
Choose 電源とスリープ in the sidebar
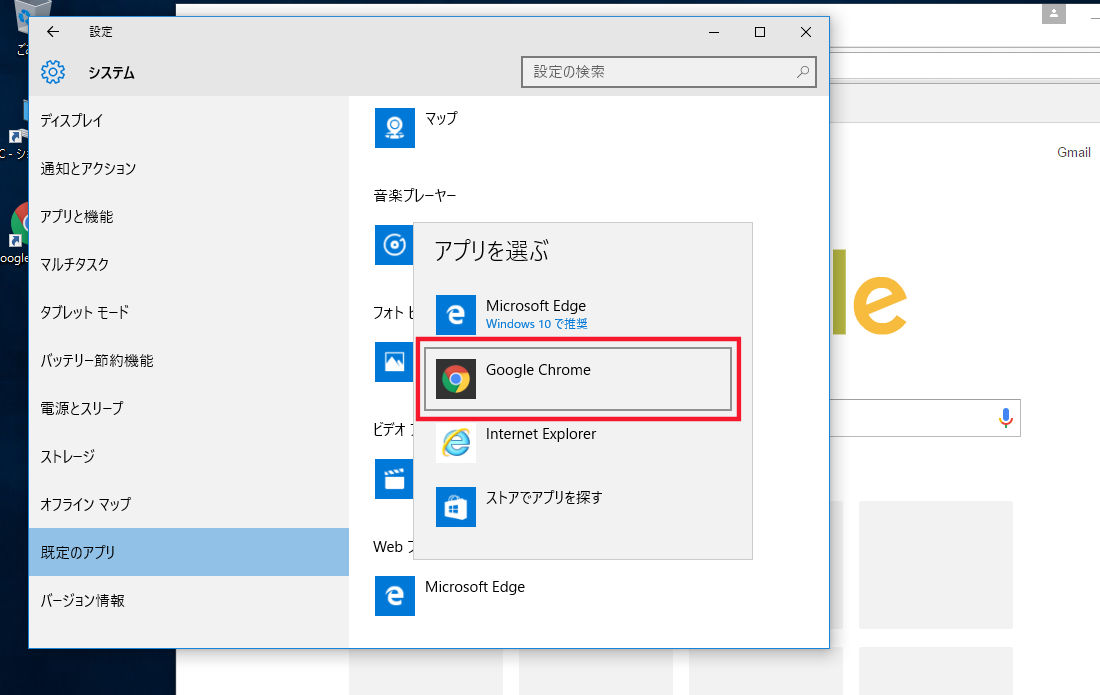click(x=189, y=408)
